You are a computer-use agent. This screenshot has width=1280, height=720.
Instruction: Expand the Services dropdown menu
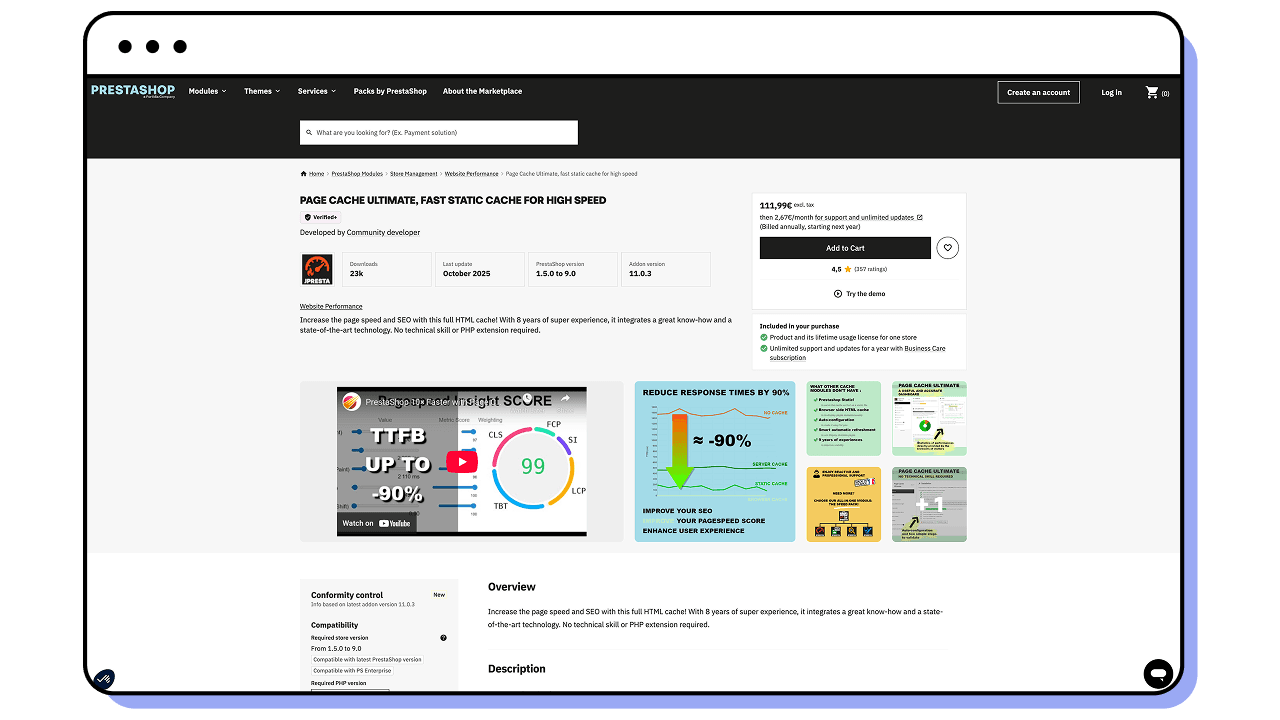(x=317, y=91)
